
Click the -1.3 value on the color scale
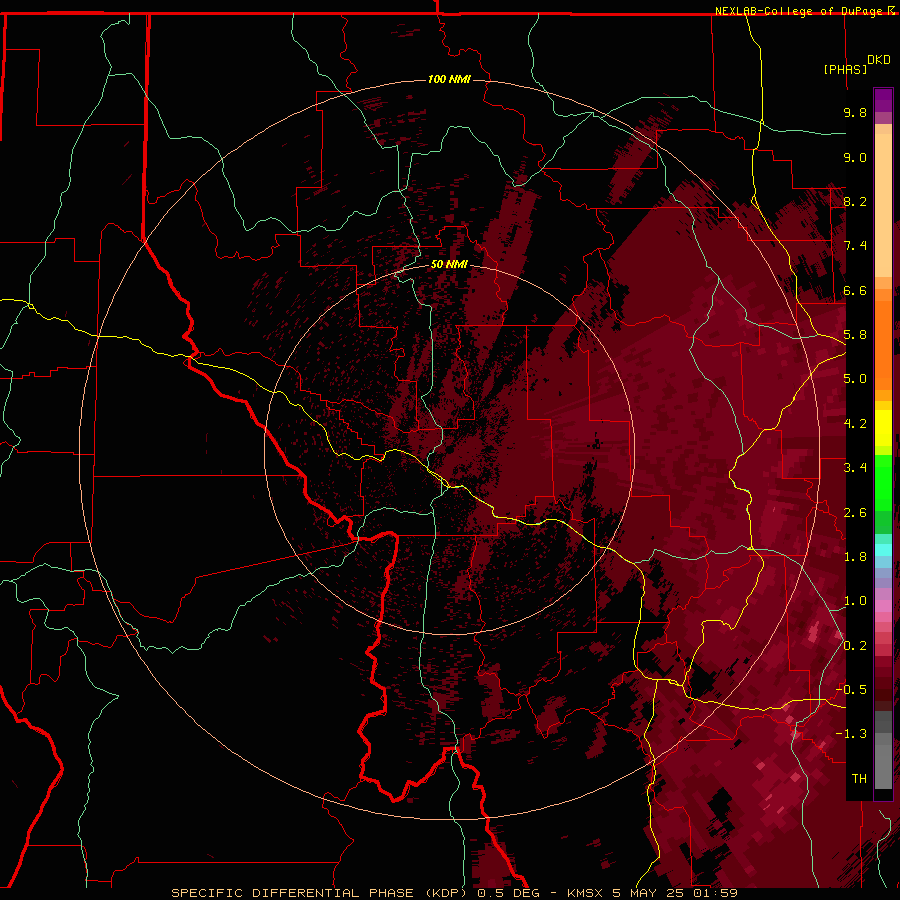pos(851,734)
